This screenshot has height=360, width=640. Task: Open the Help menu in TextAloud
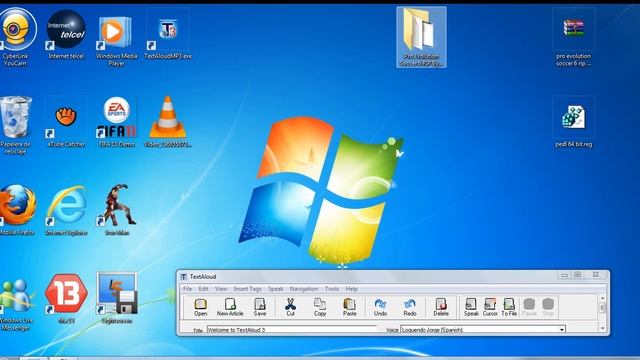coord(351,289)
